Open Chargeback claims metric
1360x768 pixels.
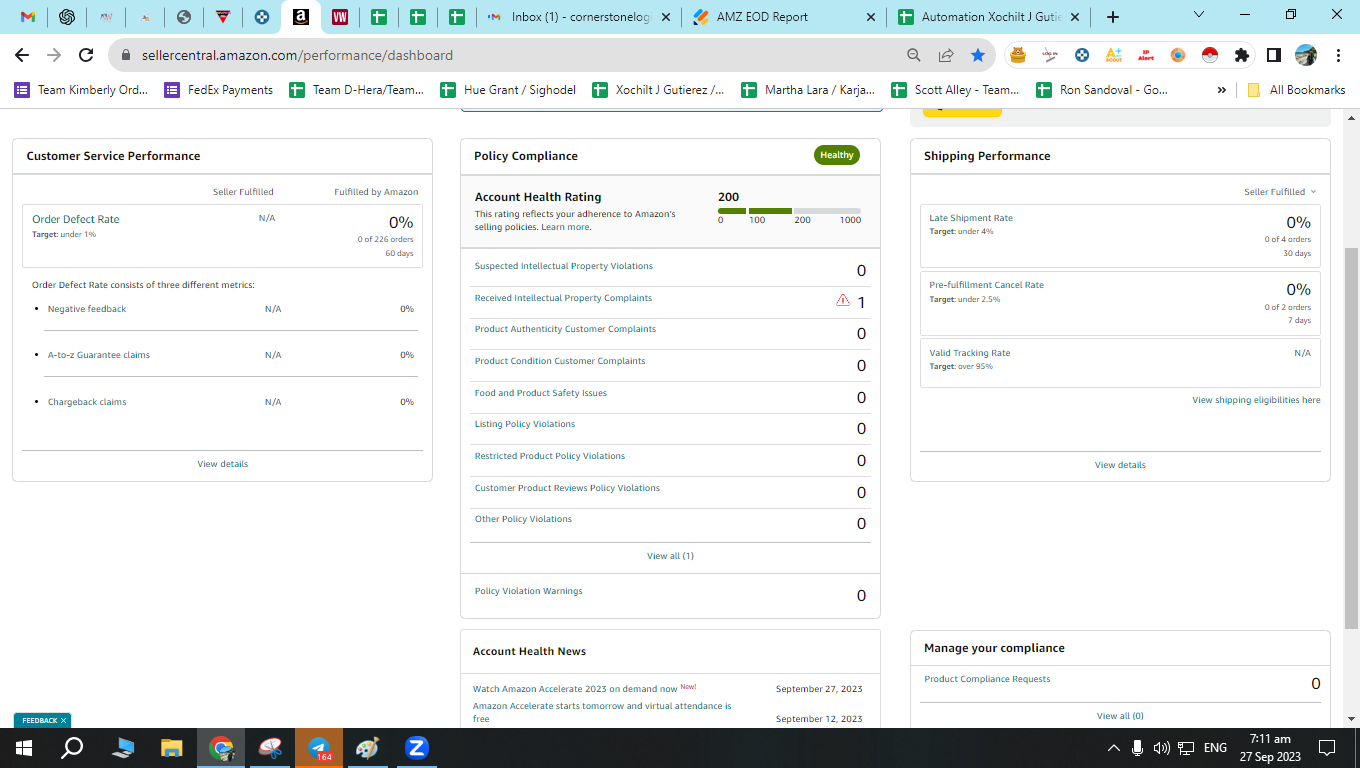[87, 402]
